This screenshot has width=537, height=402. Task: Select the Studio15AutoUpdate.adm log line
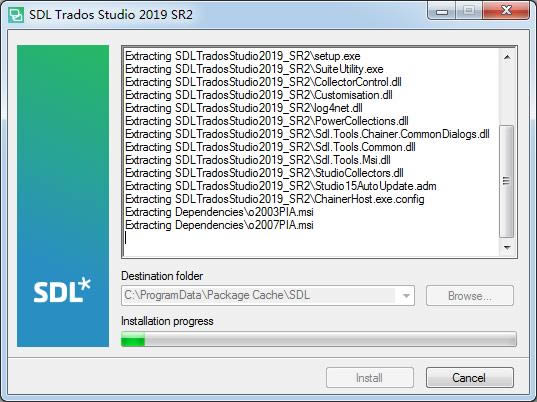(x=280, y=186)
